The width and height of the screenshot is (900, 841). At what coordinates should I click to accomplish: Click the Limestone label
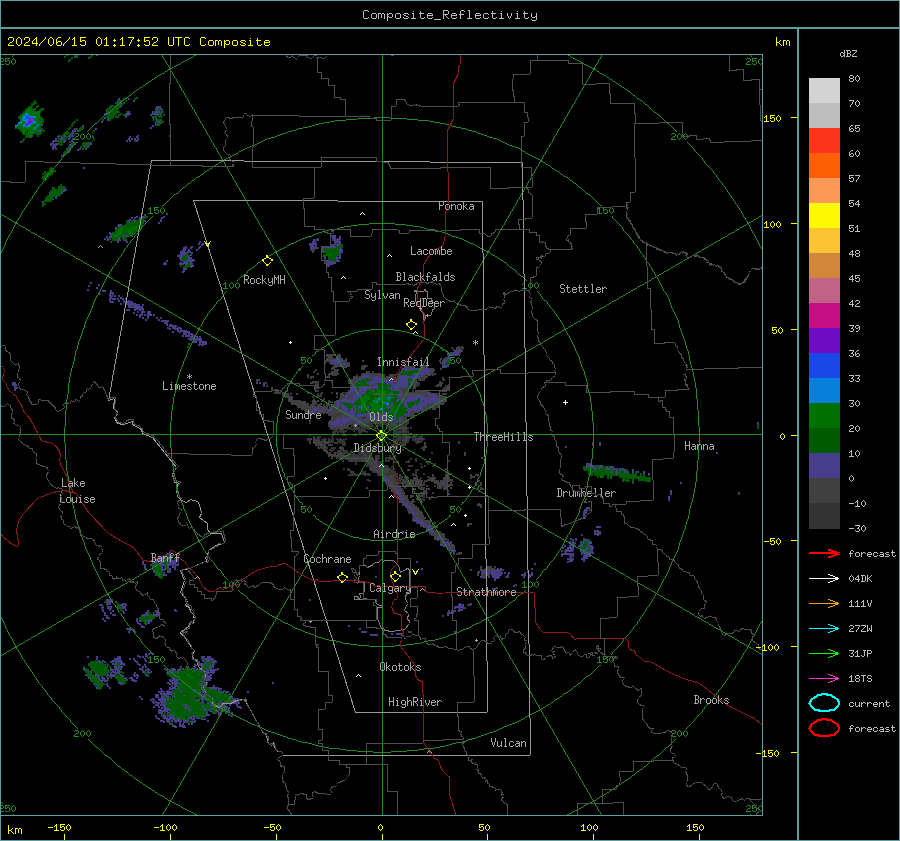189,386
